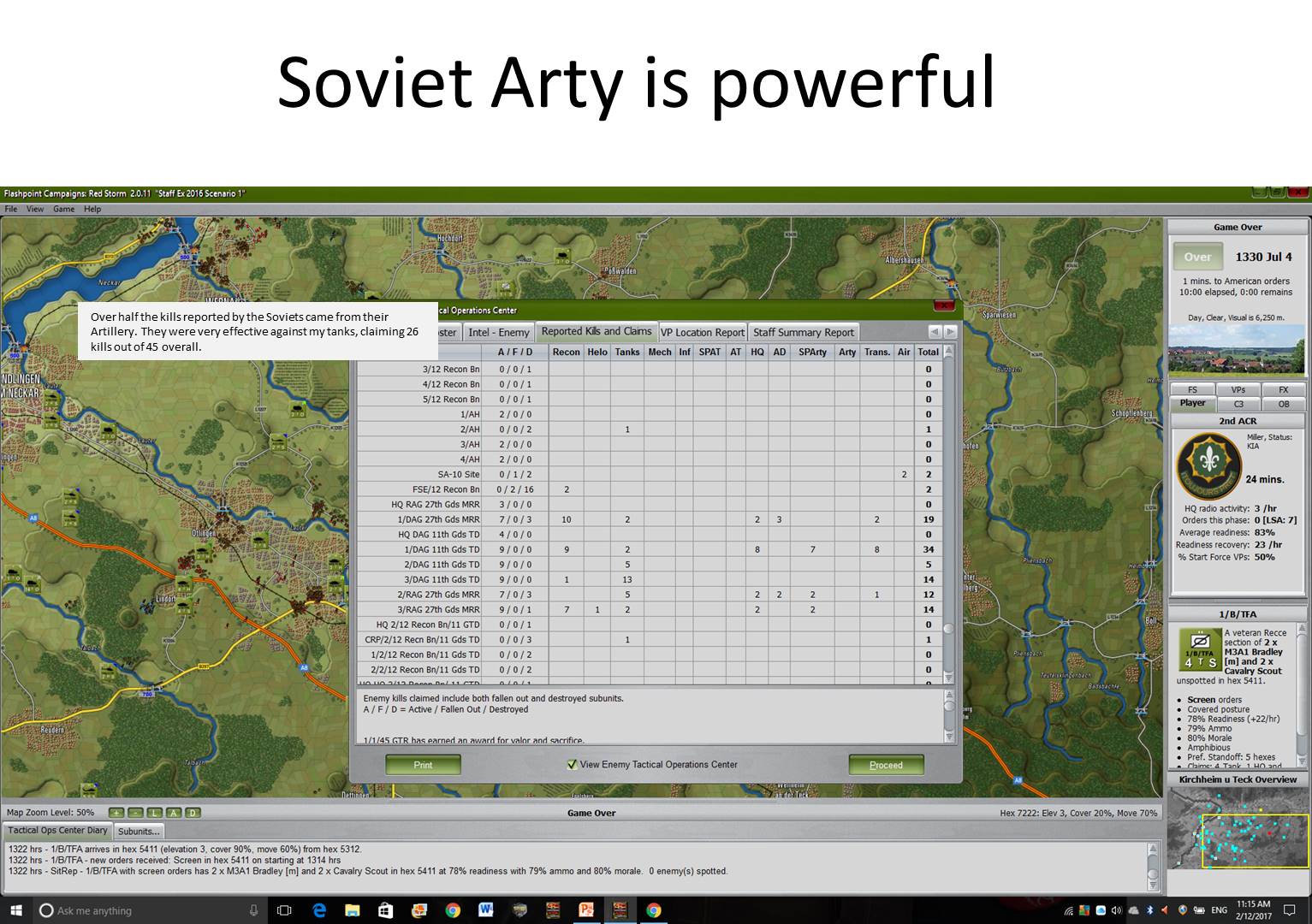Viewport: 1312px width, 924px height.
Task: Launch Microsoft Edge from the taskbar
Action: pos(319,910)
